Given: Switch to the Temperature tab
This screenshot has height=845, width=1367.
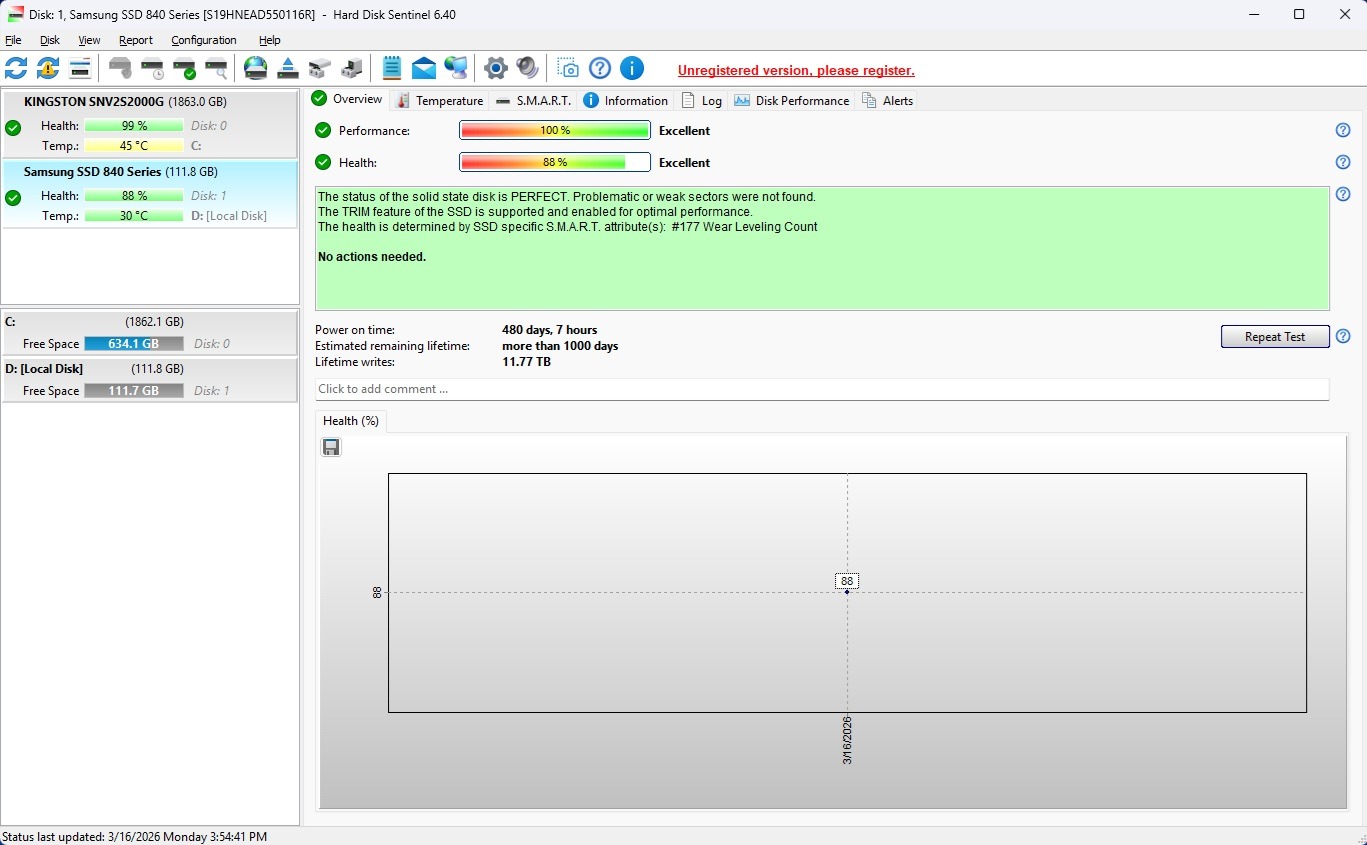Looking at the screenshot, I should coord(440,100).
